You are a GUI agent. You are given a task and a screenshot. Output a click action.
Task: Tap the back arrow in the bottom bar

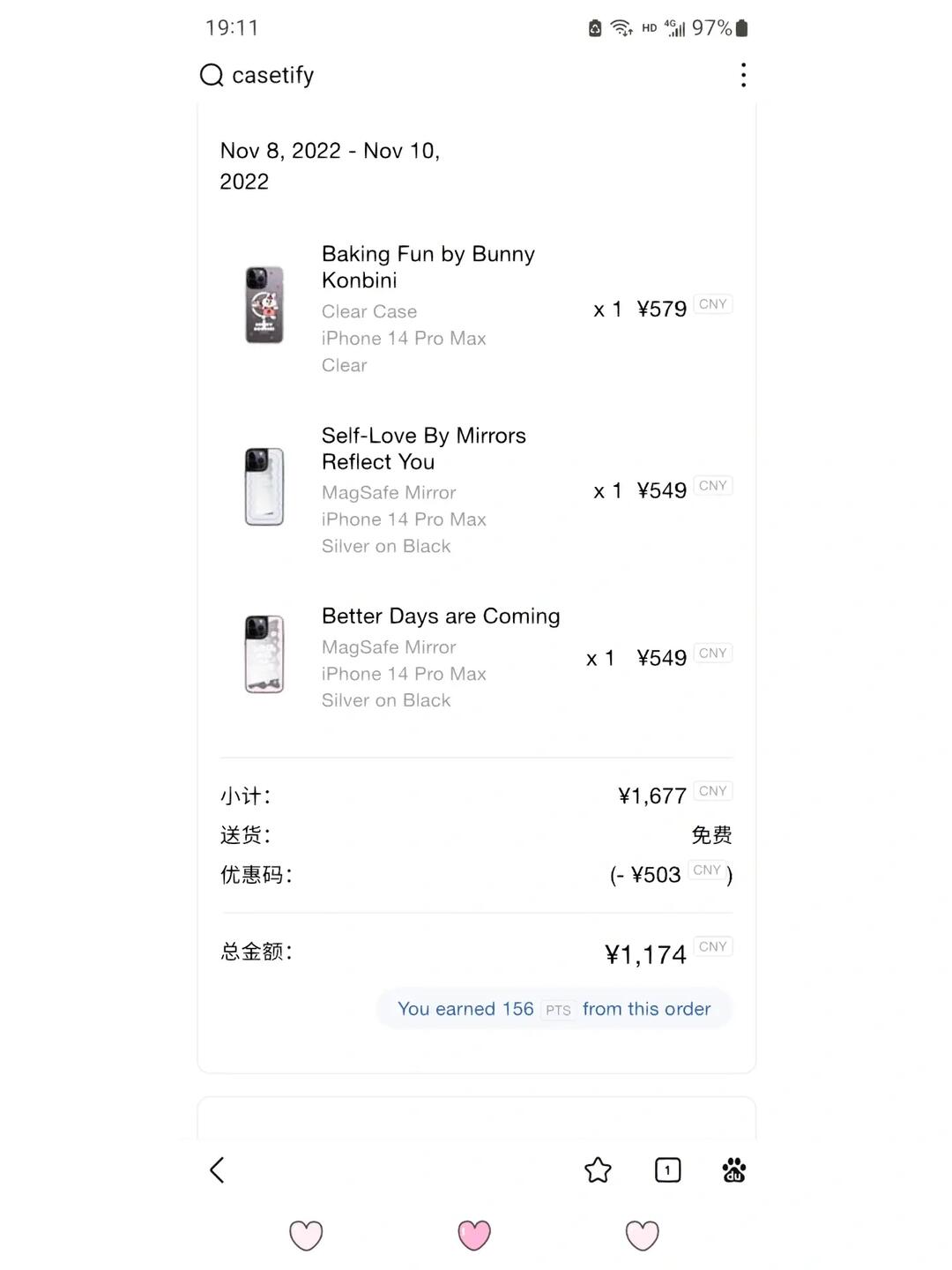point(217,1170)
